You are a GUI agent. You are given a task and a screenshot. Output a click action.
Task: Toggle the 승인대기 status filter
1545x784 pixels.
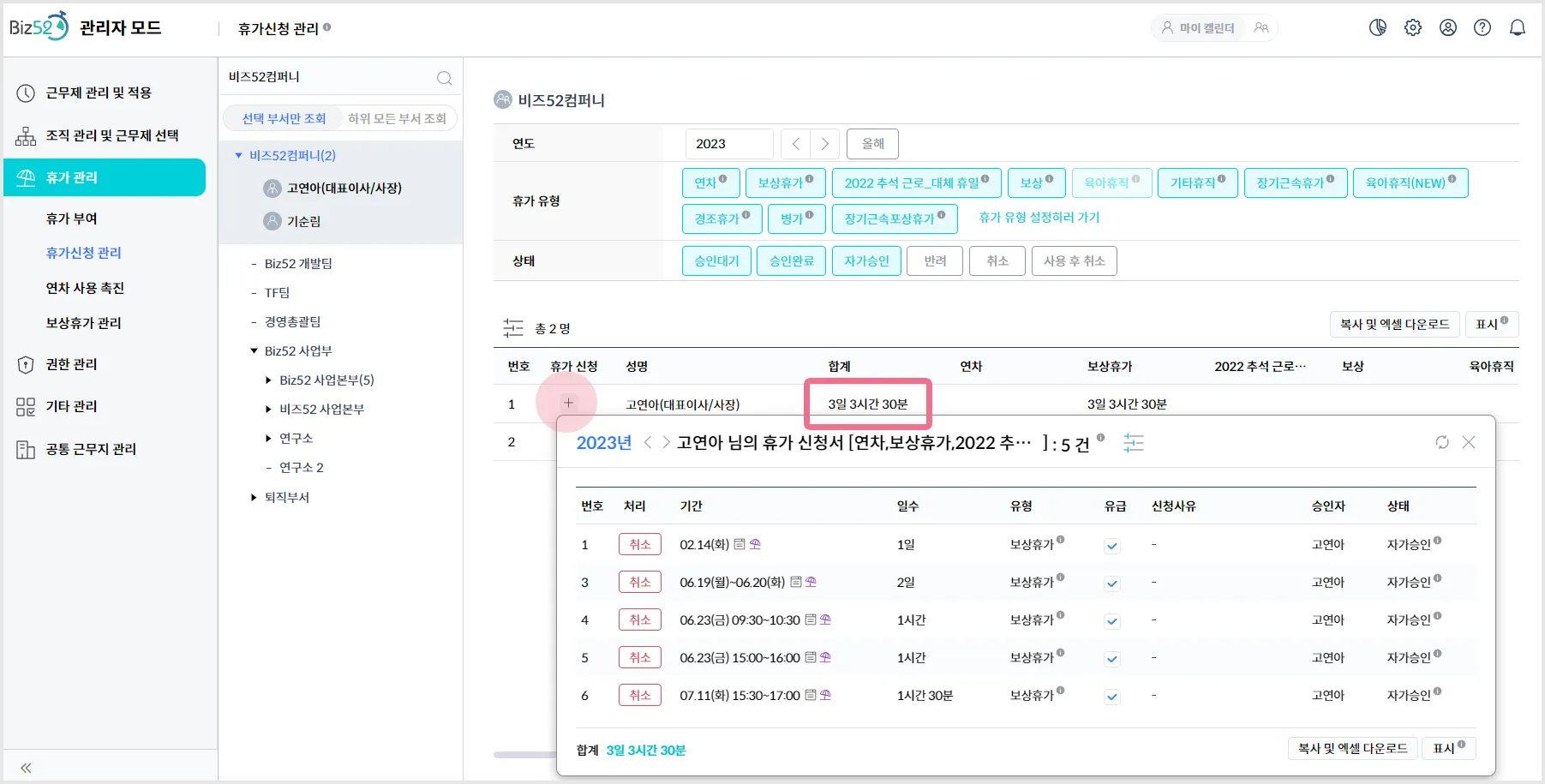(x=716, y=260)
